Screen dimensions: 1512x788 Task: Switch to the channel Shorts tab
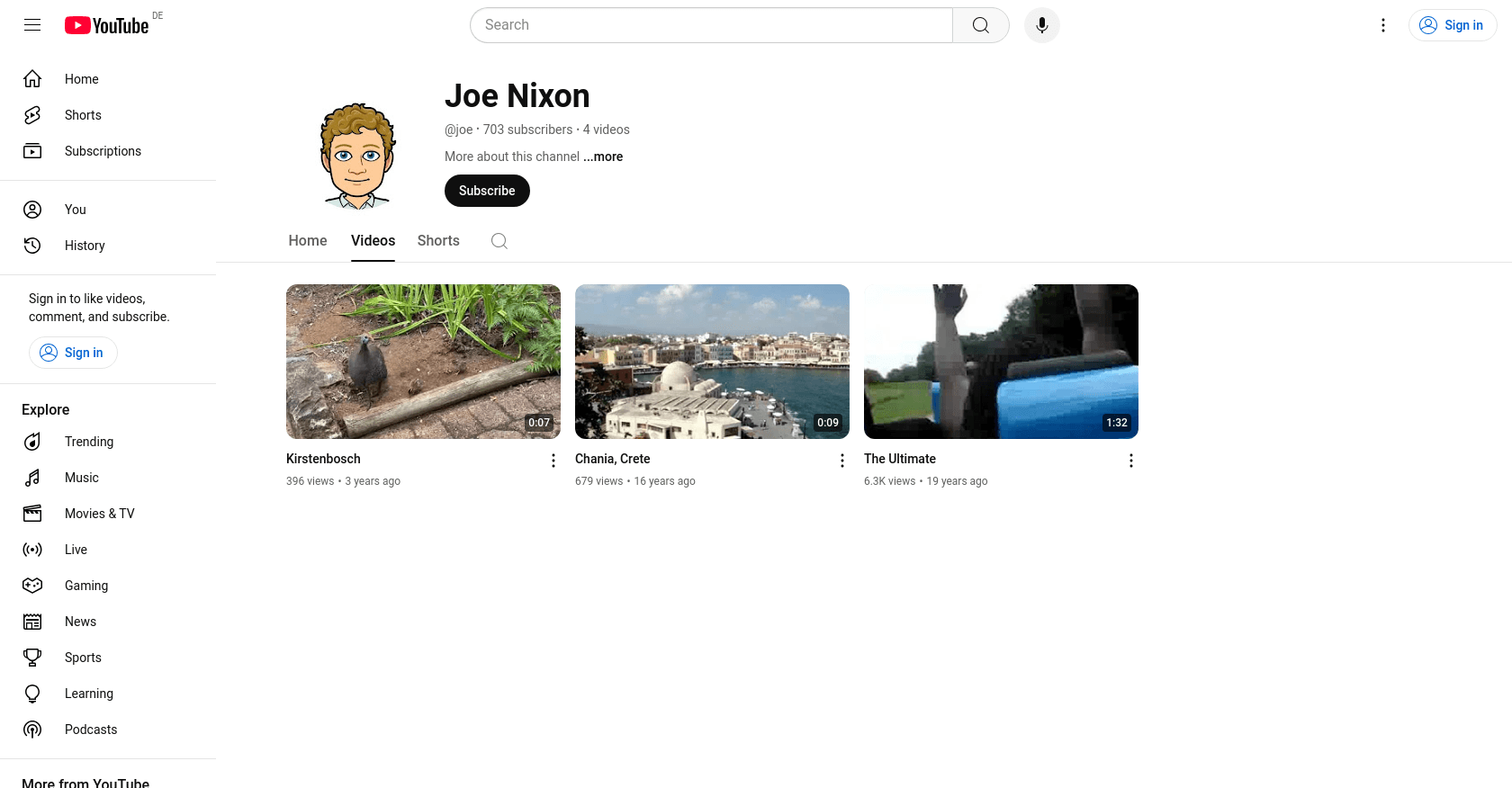(x=438, y=241)
